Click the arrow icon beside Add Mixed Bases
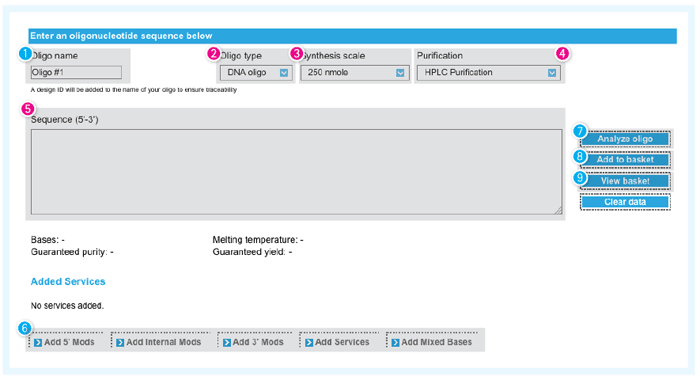Viewport: 700px width, 380px height. [x=396, y=342]
